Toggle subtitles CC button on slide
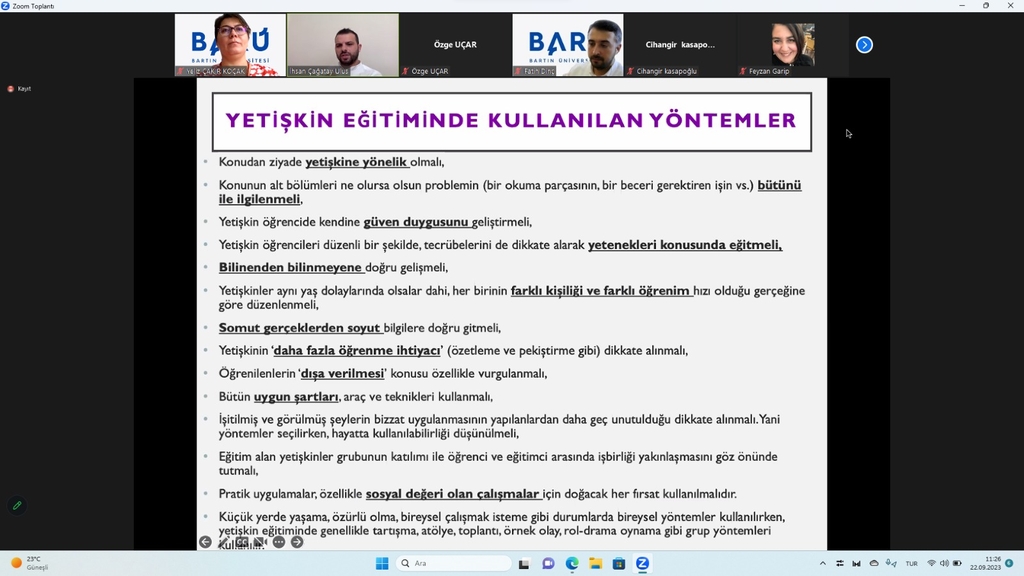The width and height of the screenshot is (1024, 576). pos(242,542)
